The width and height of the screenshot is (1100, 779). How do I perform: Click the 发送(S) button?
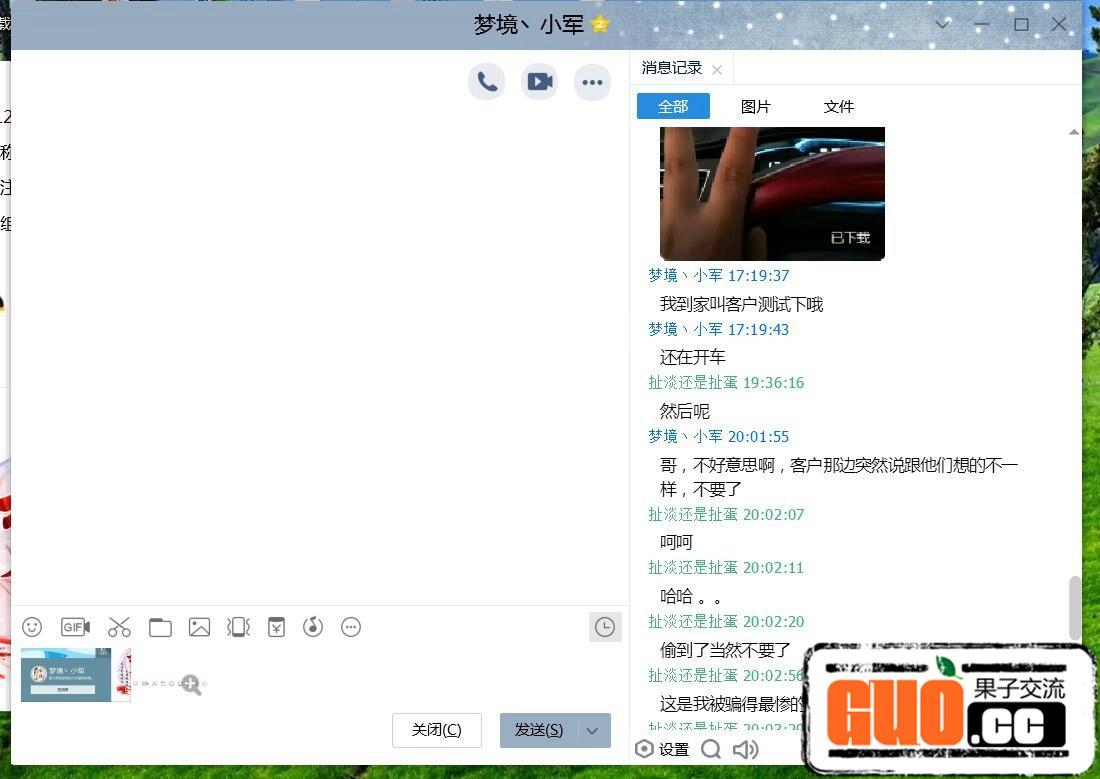pyautogui.click(x=539, y=730)
